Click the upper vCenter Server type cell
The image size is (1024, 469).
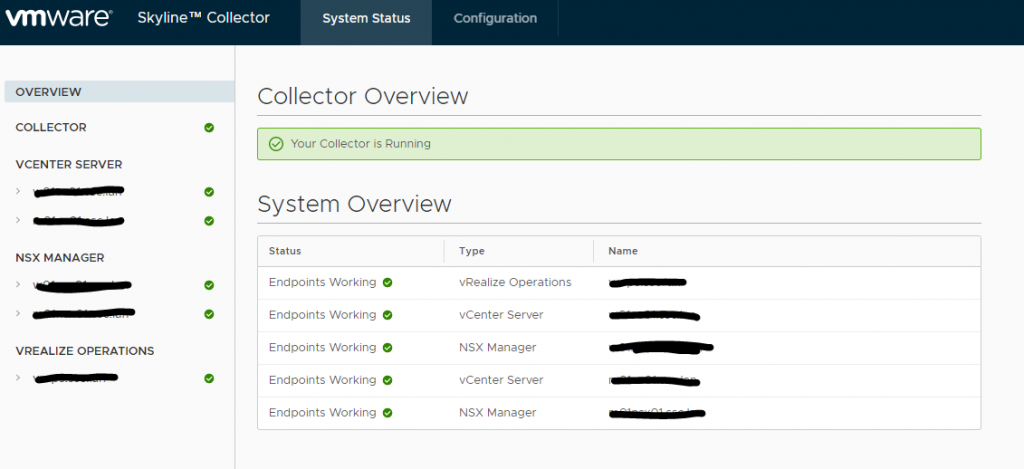[x=501, y=315]
